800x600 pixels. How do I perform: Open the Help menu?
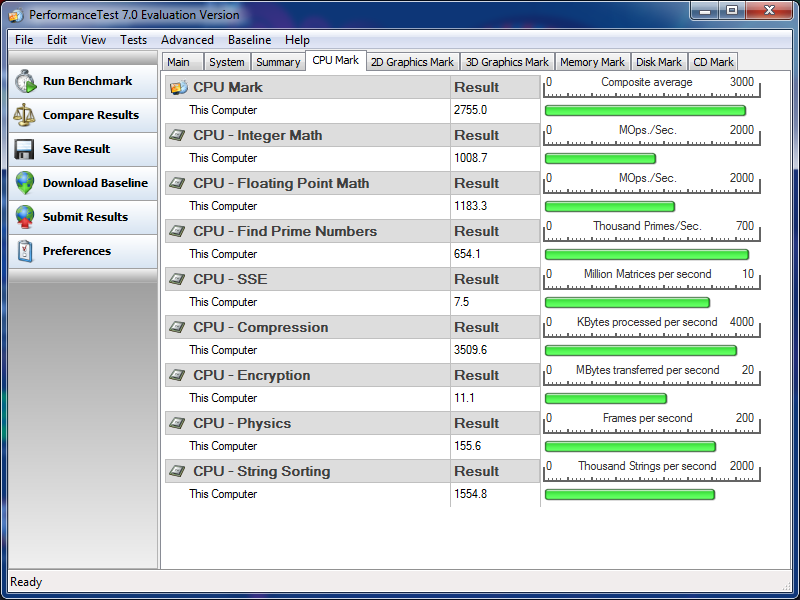297,40
